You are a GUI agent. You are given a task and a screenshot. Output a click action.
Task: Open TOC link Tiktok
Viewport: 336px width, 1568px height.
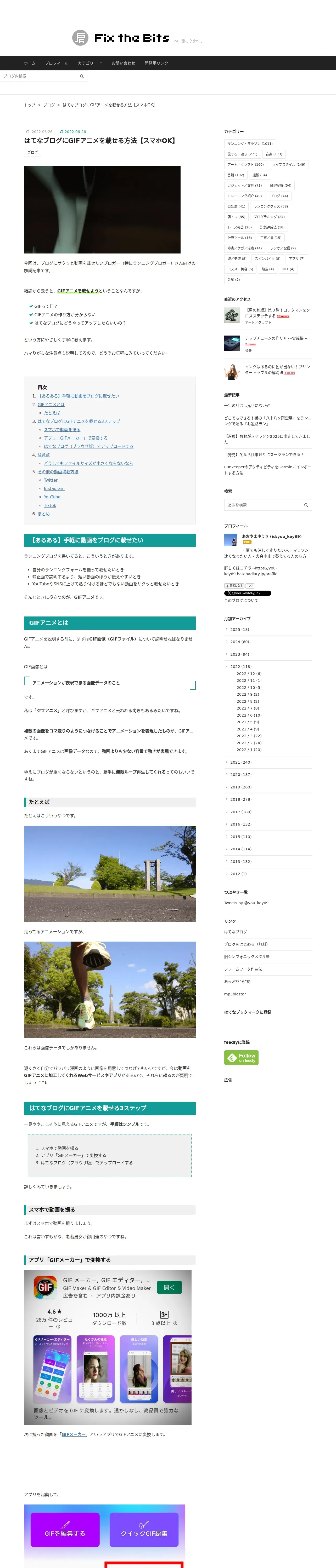[x=50, y=505]
